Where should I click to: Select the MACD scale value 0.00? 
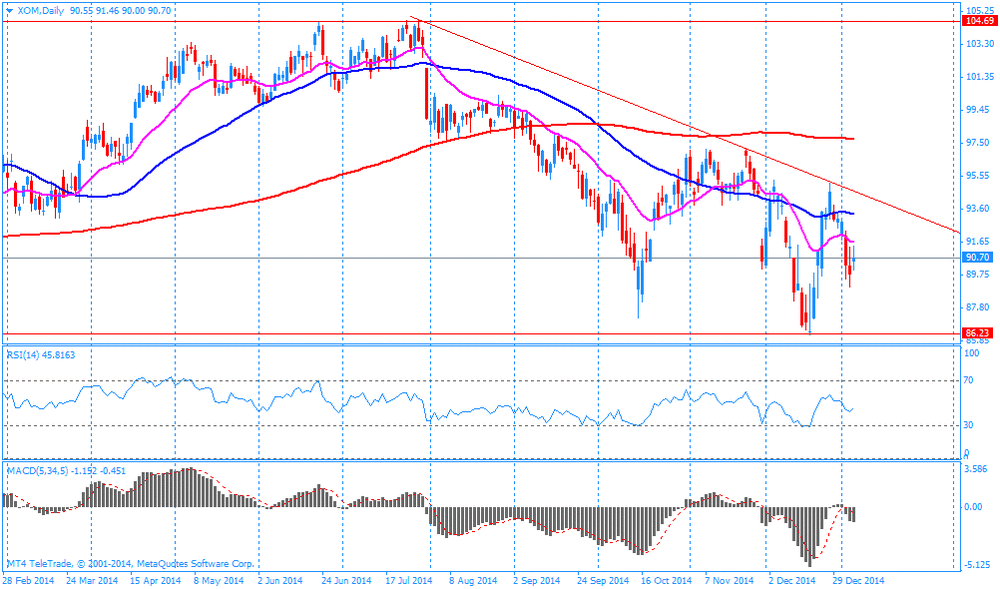(x=973, y=507)
